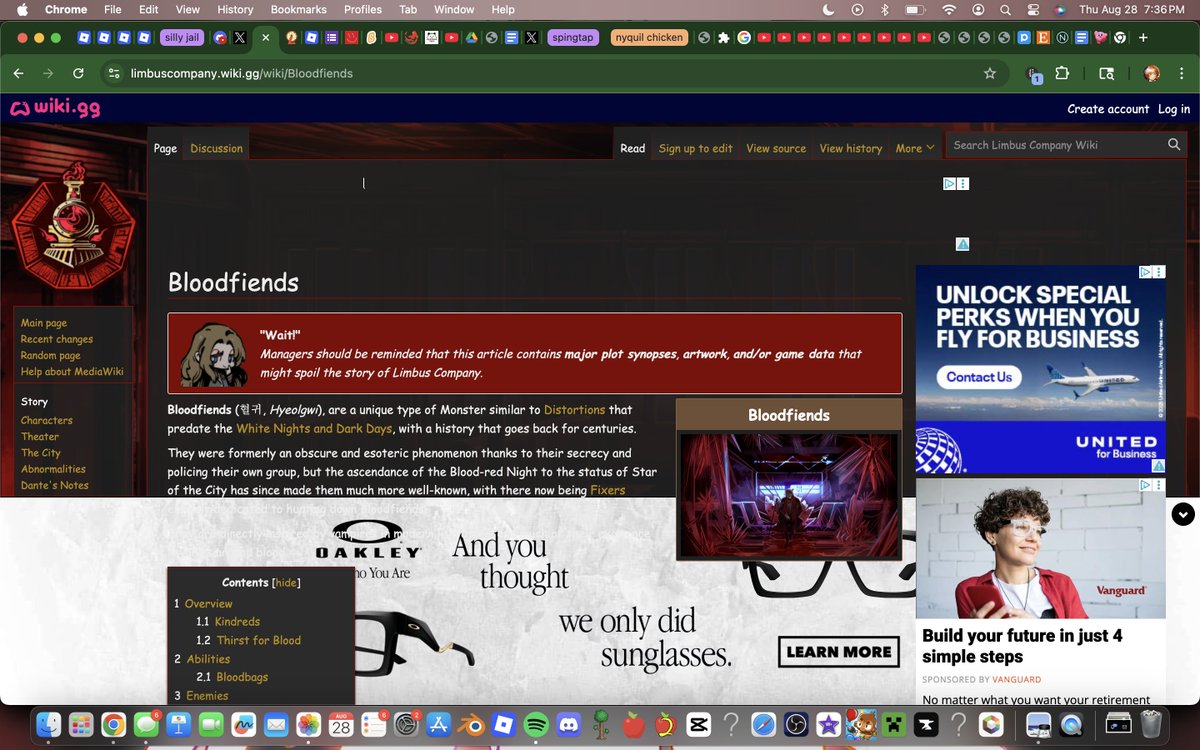1200x750 pixels.
Task: Open the Abnormalities sidebar link
Action: [x=53, y=469]
